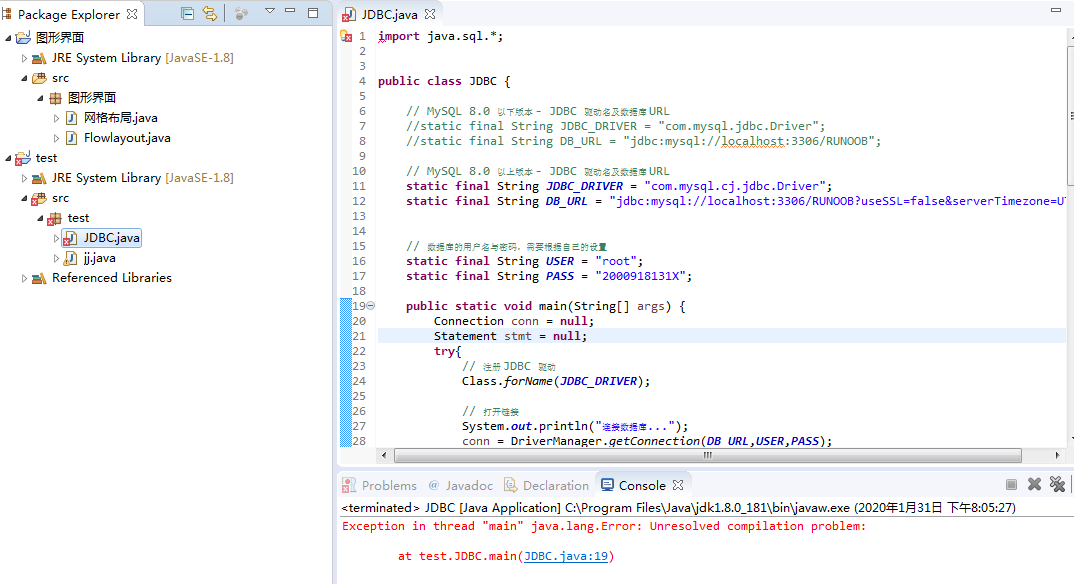This screenshot has width=1074, height=584.
Task: Collapse main method fold at line 19
Action: [371, 305]
